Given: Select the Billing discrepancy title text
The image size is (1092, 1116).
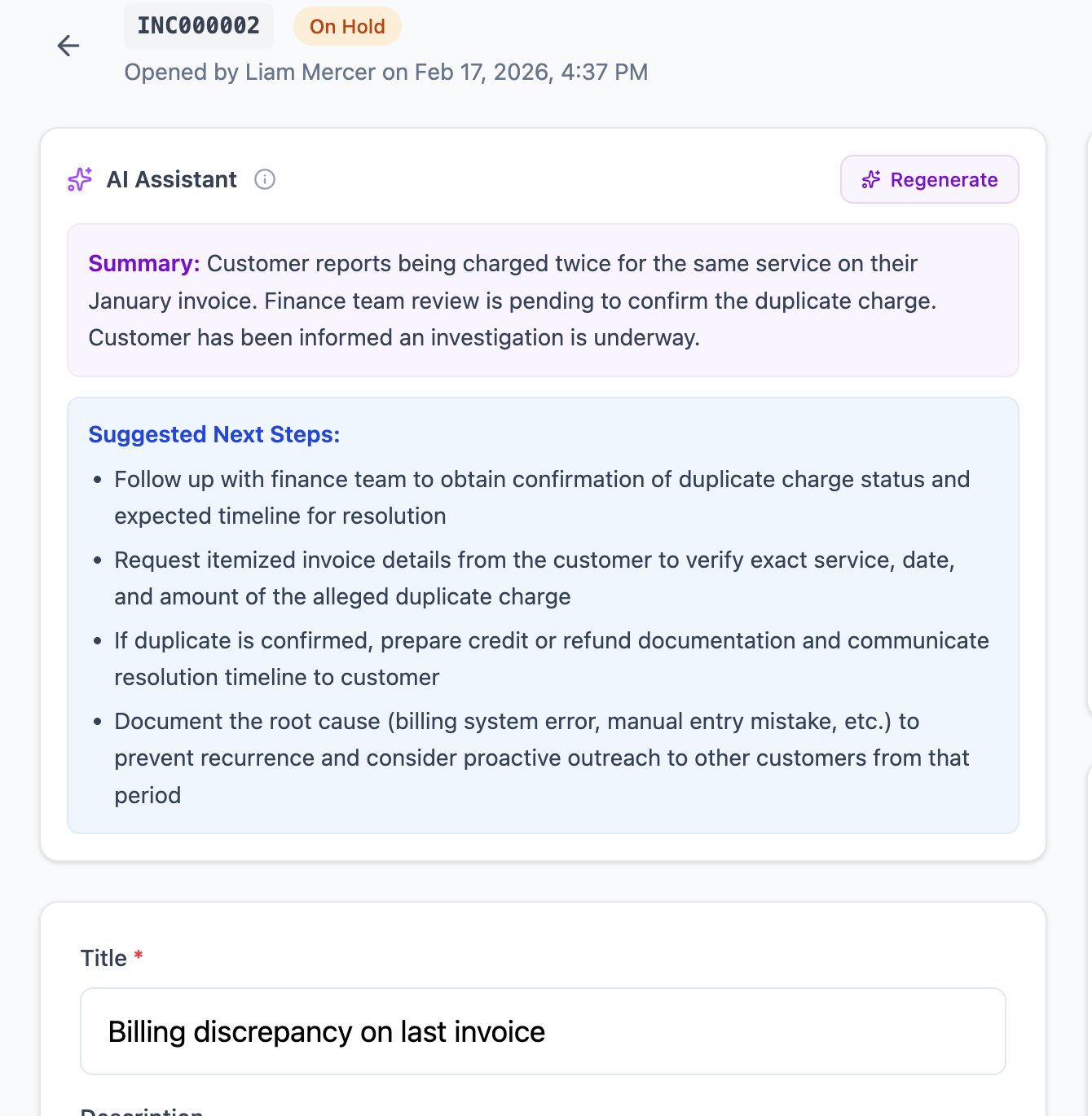Looking at the screenshot, I should coord(327,1031).
